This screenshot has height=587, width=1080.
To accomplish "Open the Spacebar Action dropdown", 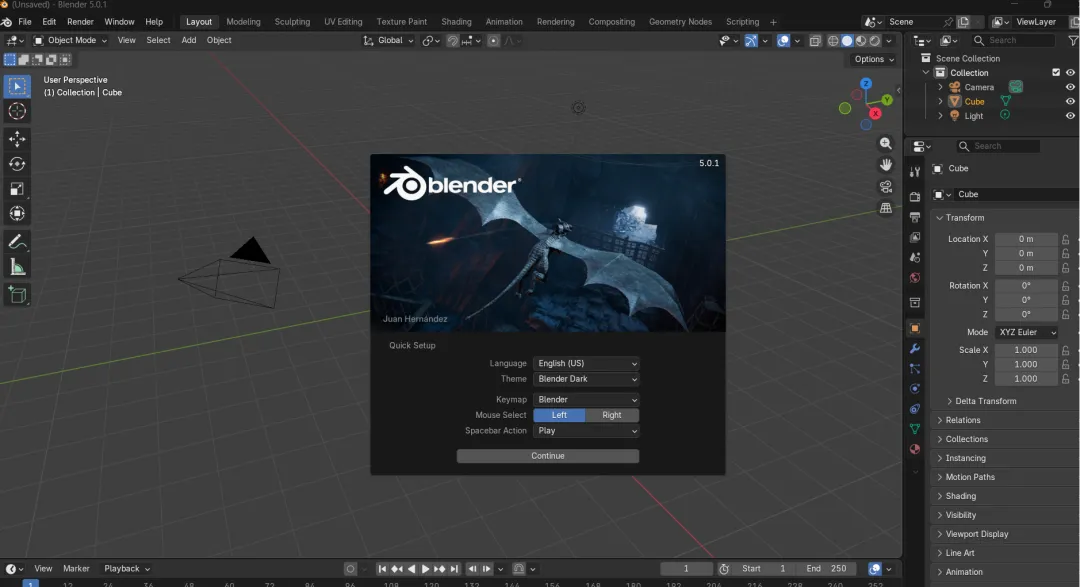I will click(x=586, y=431).
